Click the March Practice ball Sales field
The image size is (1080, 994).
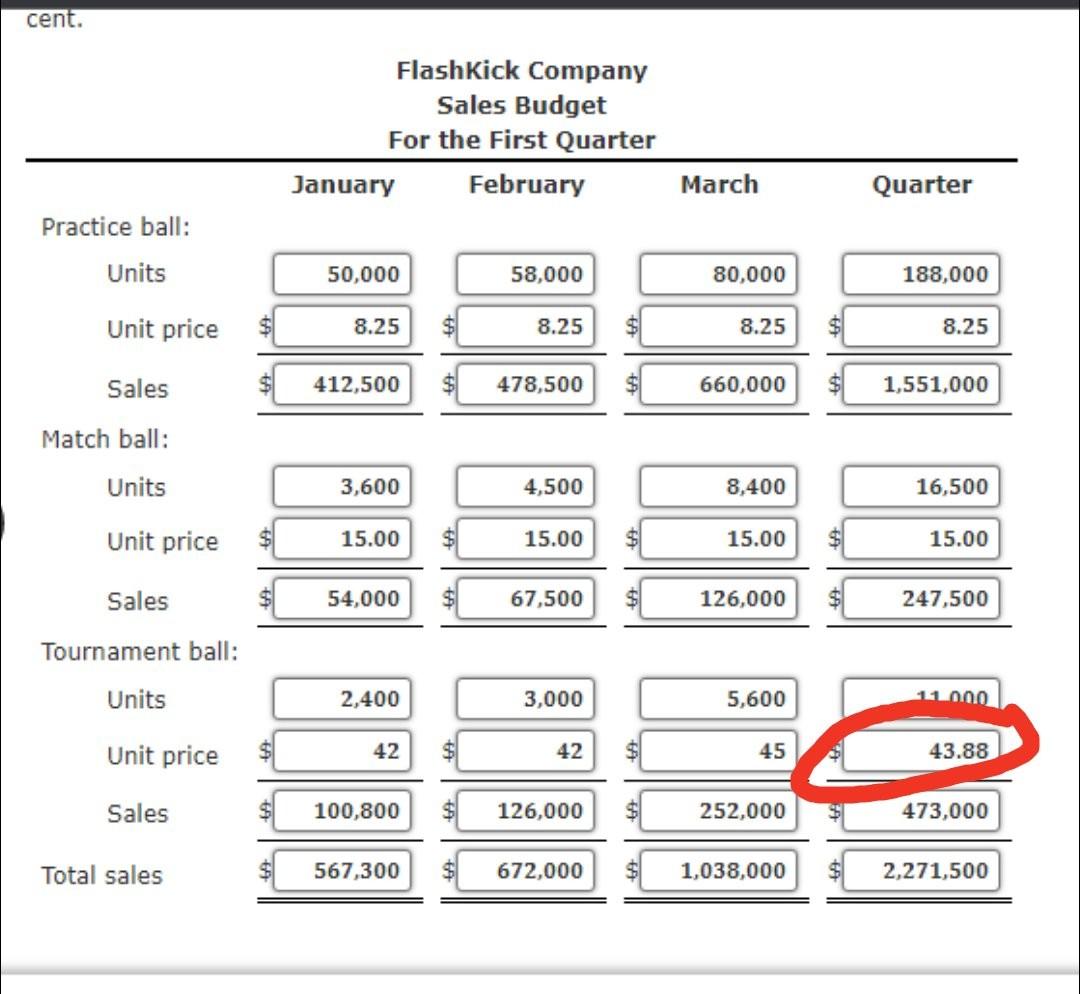click(718, 384)
